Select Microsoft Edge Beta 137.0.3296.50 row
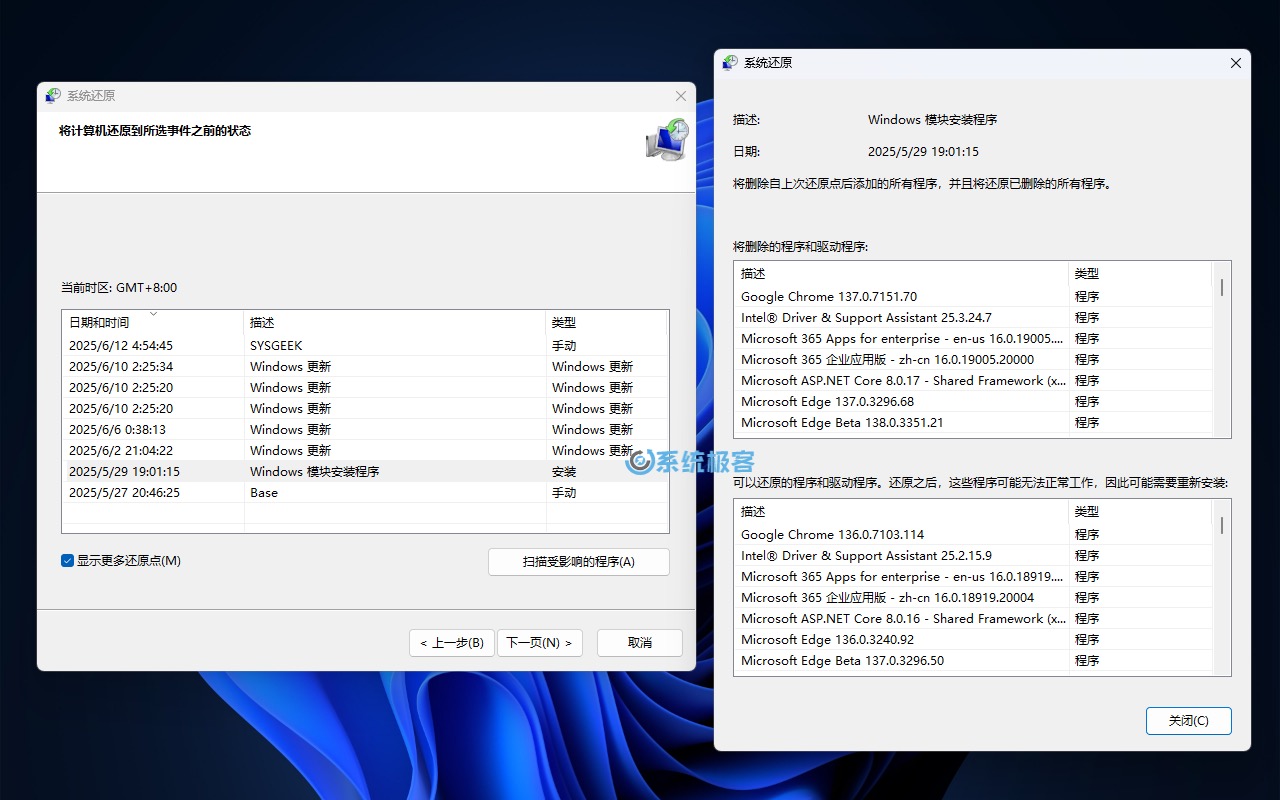The width and height of the screenshot is (1280, 800). (973, 661)
